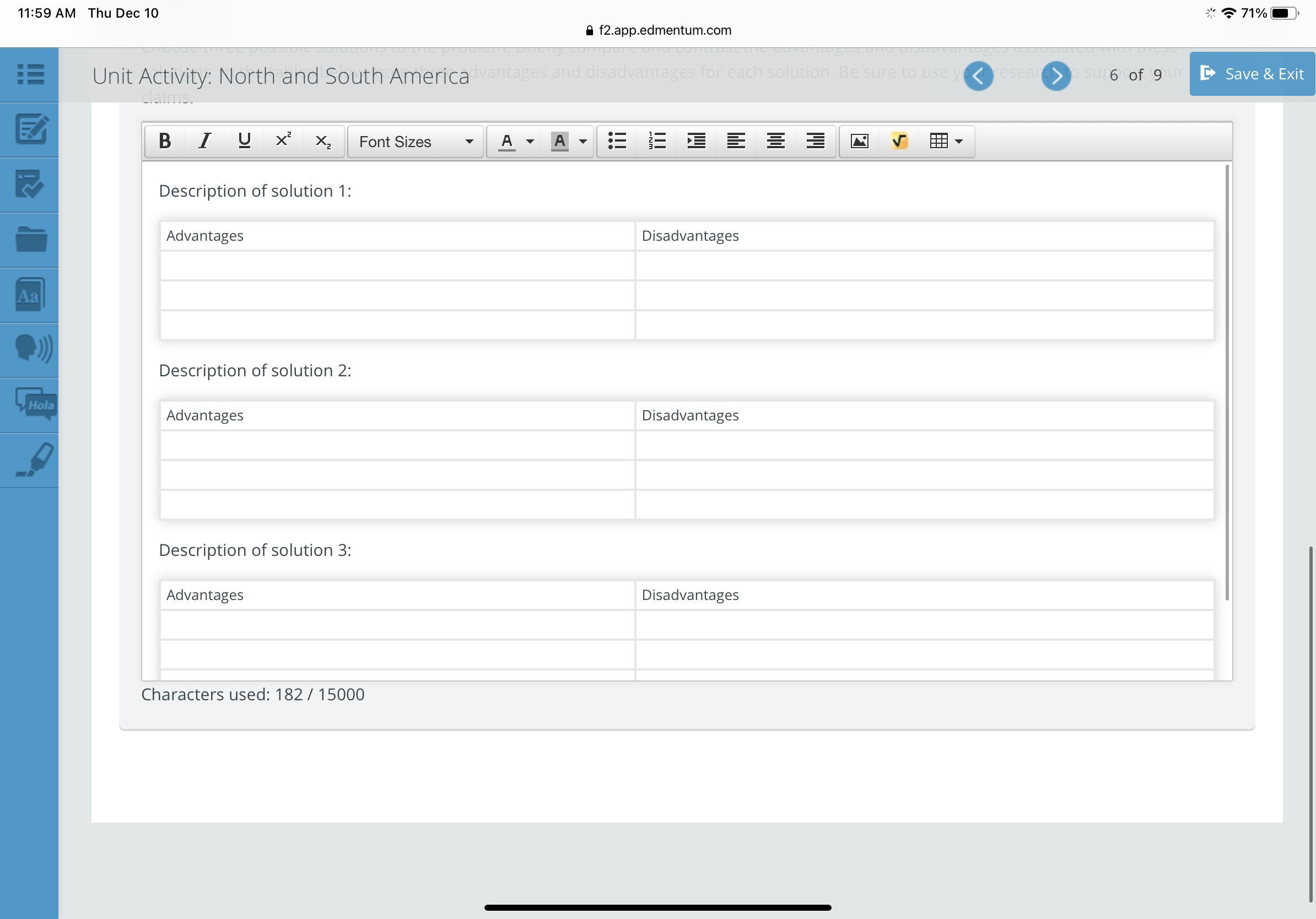This screenshot has height=919, width=1316.
Task: Apply superscript formatting
Action: click(x=284, y=141)
